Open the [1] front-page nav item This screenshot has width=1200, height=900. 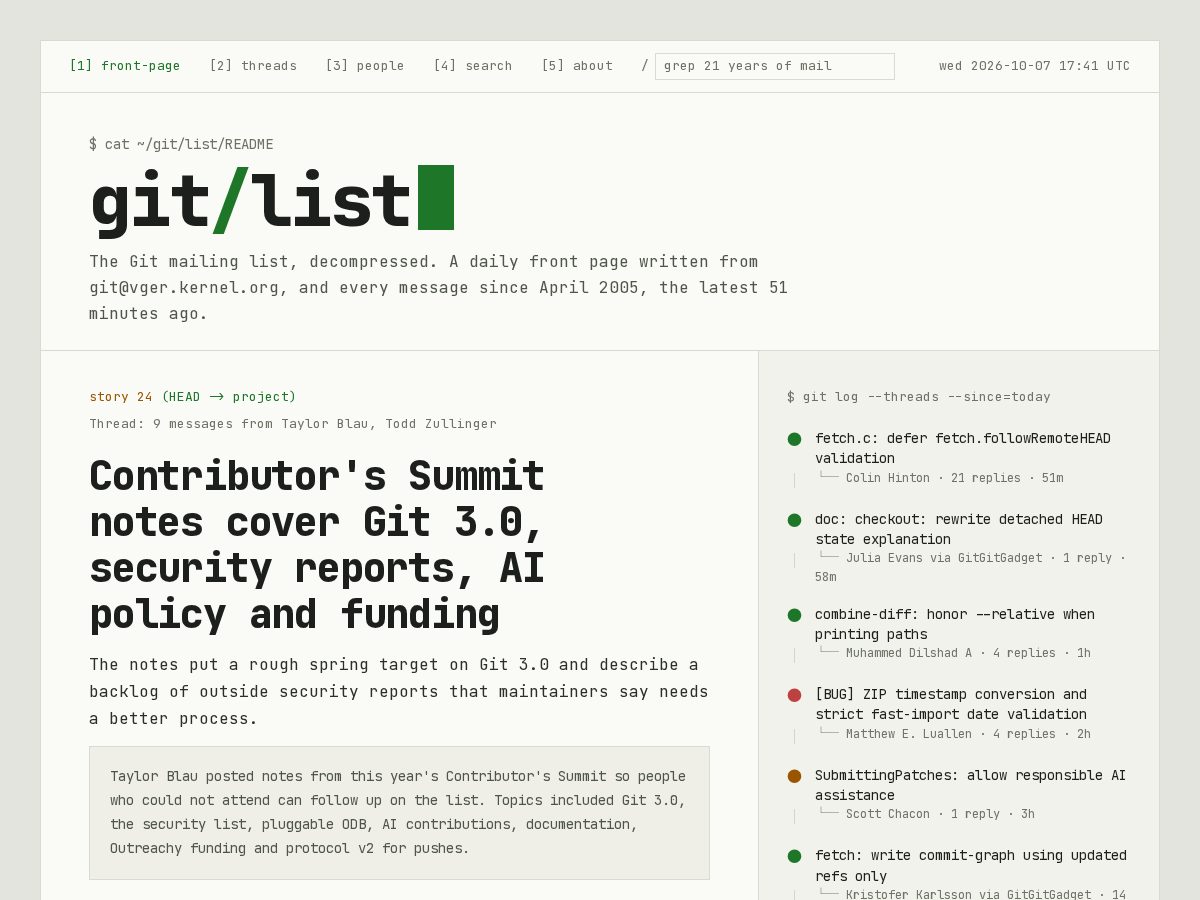pyautogui.click(x=125, y=66)
